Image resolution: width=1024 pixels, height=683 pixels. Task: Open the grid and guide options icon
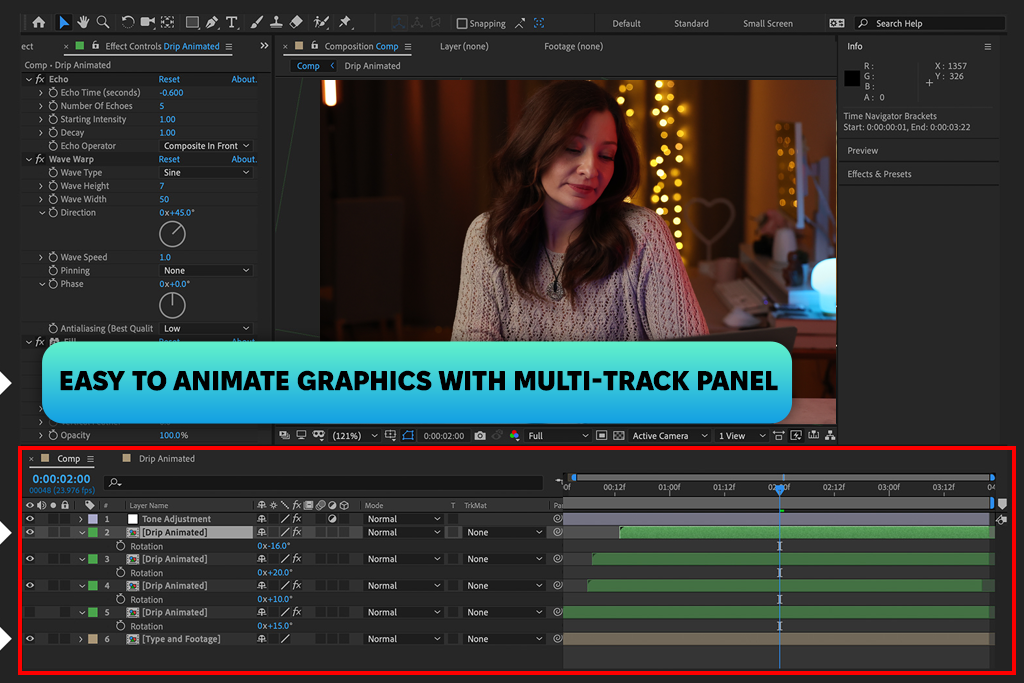tap(391, 436)
